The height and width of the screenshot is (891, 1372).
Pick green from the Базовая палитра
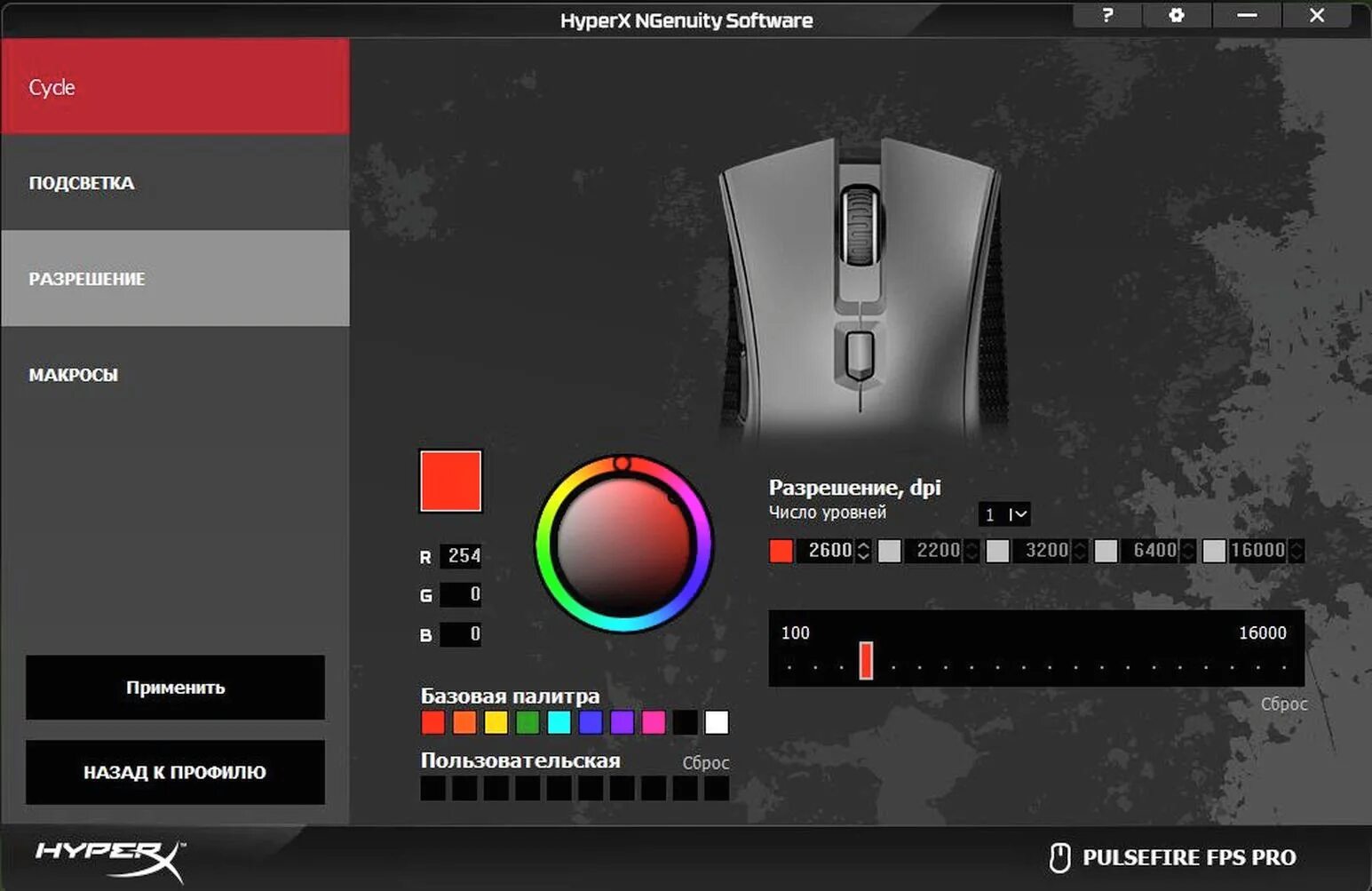tap(527, 722)
